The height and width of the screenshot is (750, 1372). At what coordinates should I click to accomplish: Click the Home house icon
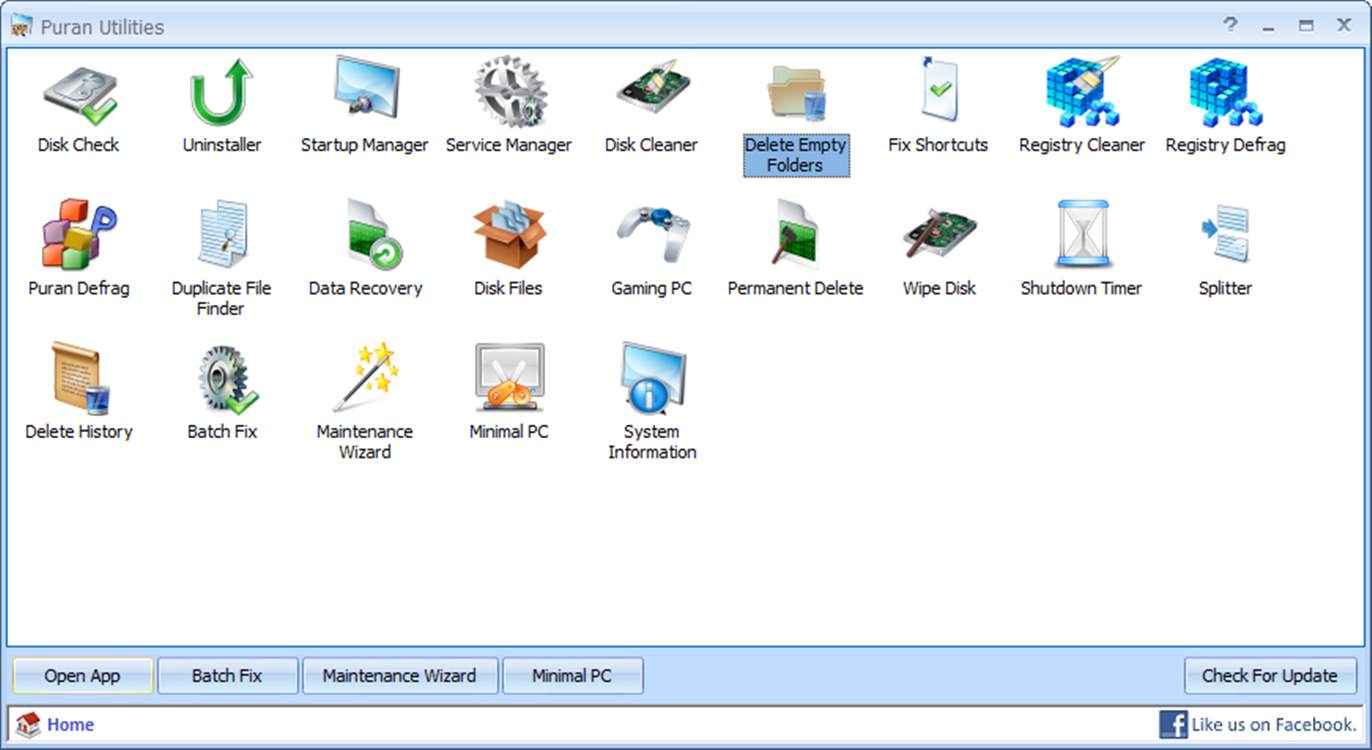pos(28,725)
